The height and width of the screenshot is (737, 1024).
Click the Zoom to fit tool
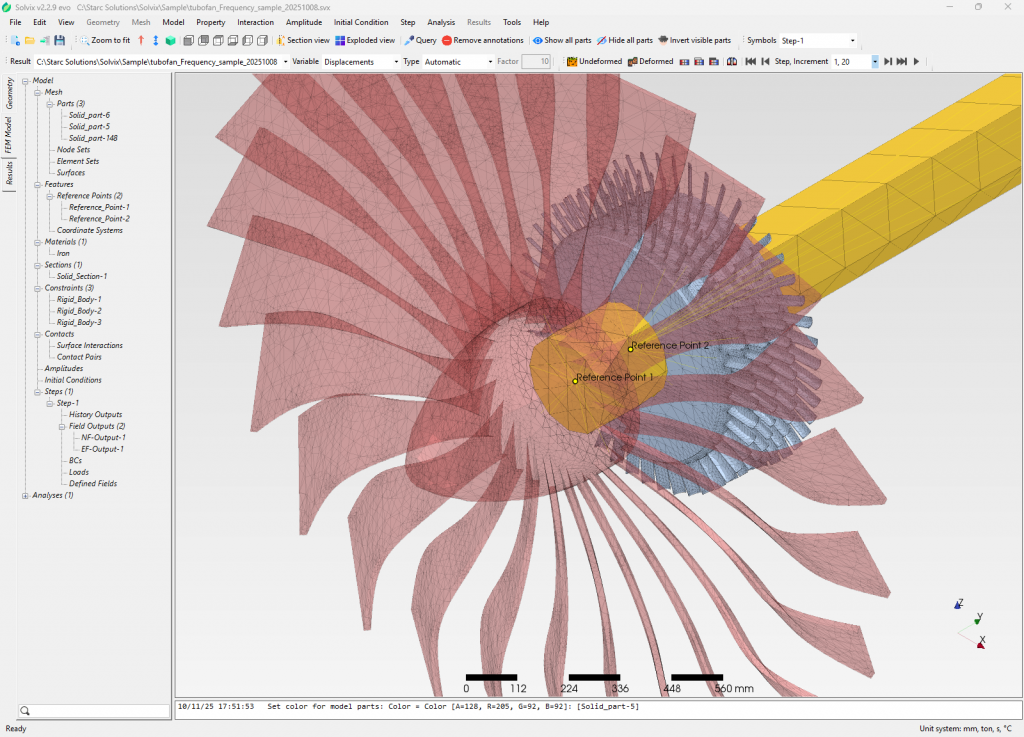104,41
